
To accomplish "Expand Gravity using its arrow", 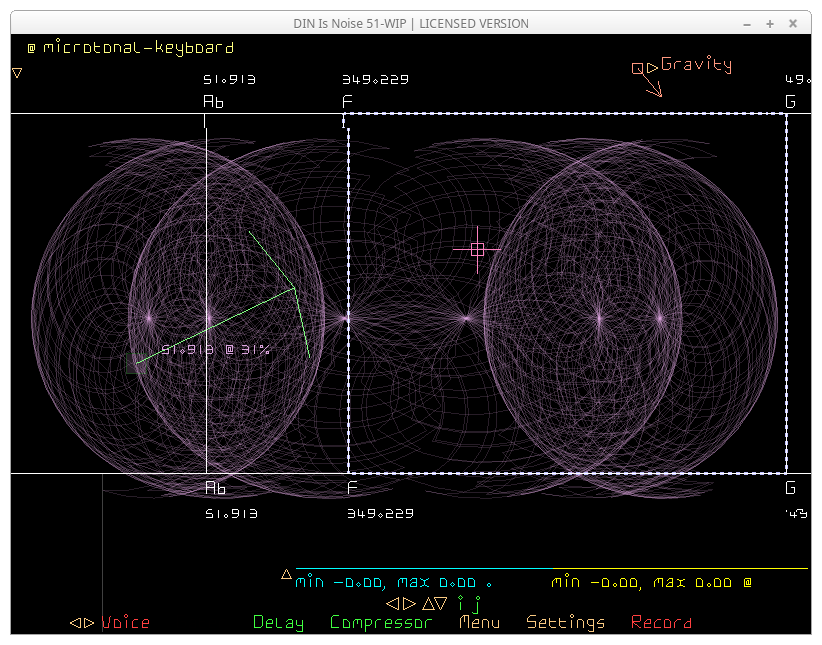I will [x=652, y=68].
